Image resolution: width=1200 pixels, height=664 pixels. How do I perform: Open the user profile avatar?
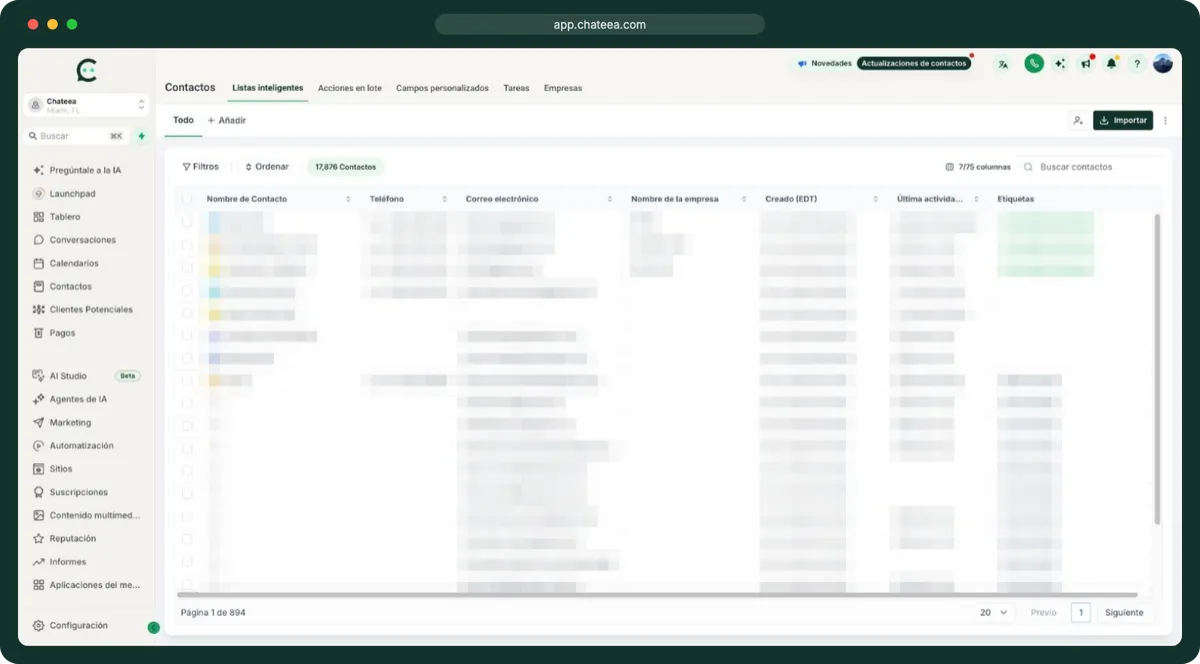pos(1163,63)
